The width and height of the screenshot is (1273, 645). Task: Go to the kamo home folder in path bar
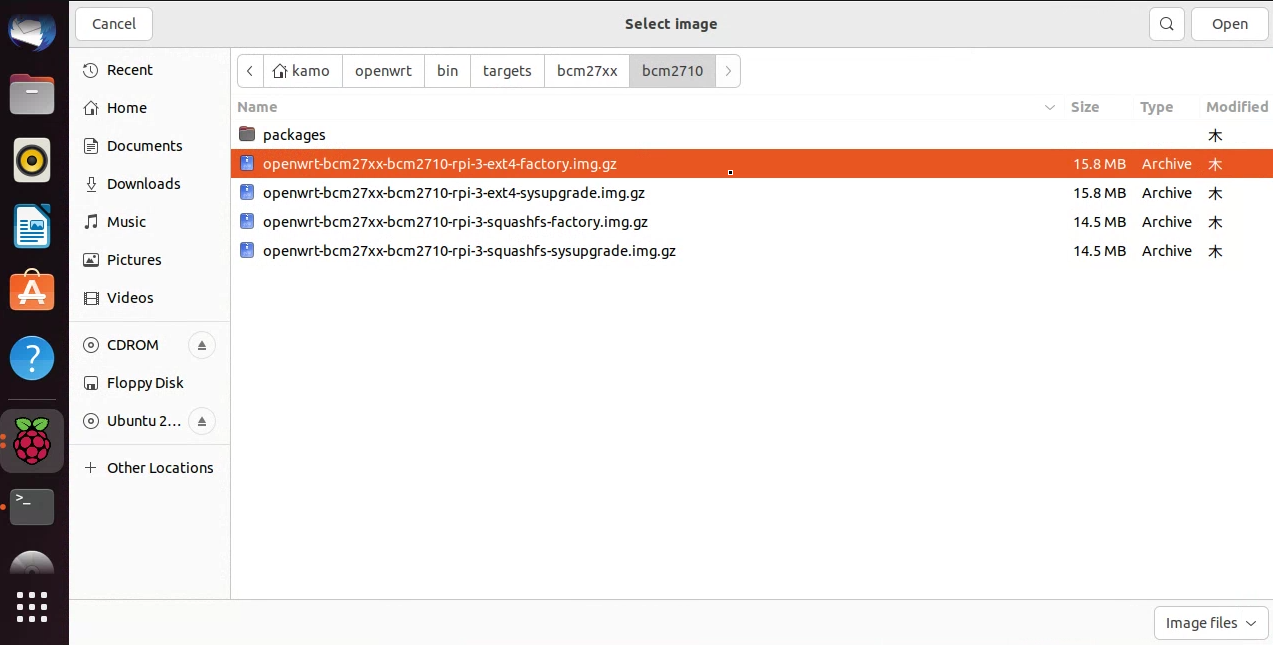coord(303,71)
